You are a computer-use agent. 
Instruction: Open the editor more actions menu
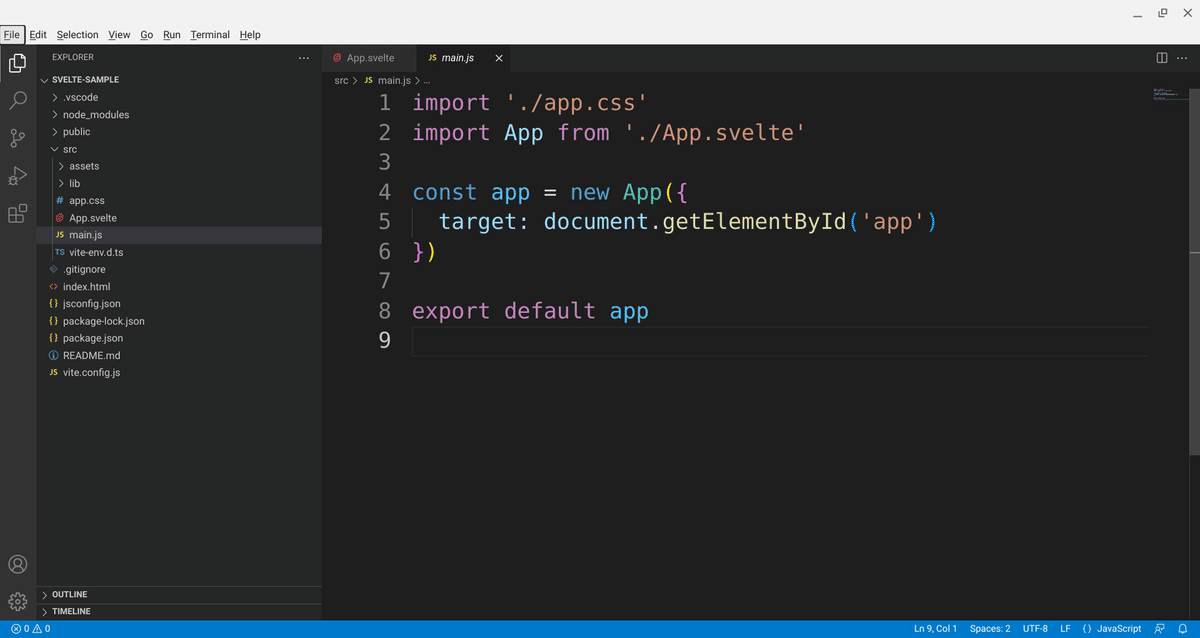tap(1181, 58)
